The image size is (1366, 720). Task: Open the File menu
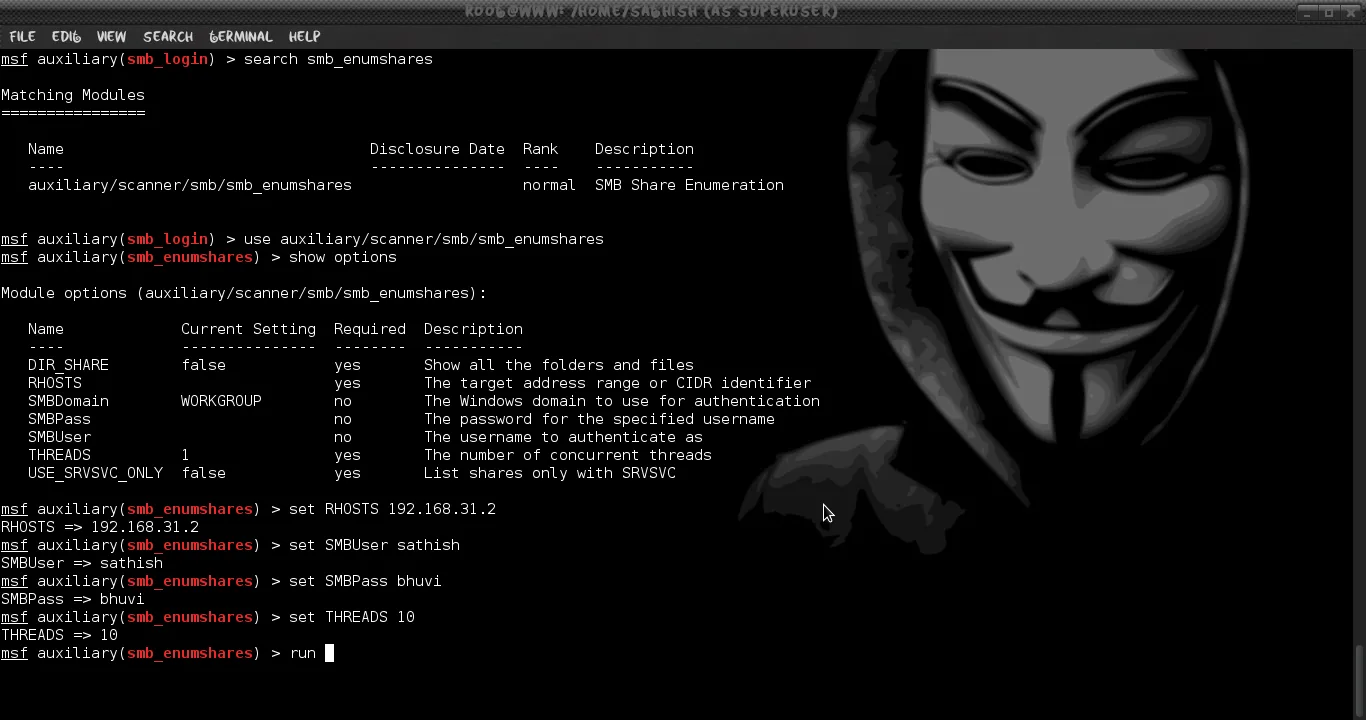[22, 36]
